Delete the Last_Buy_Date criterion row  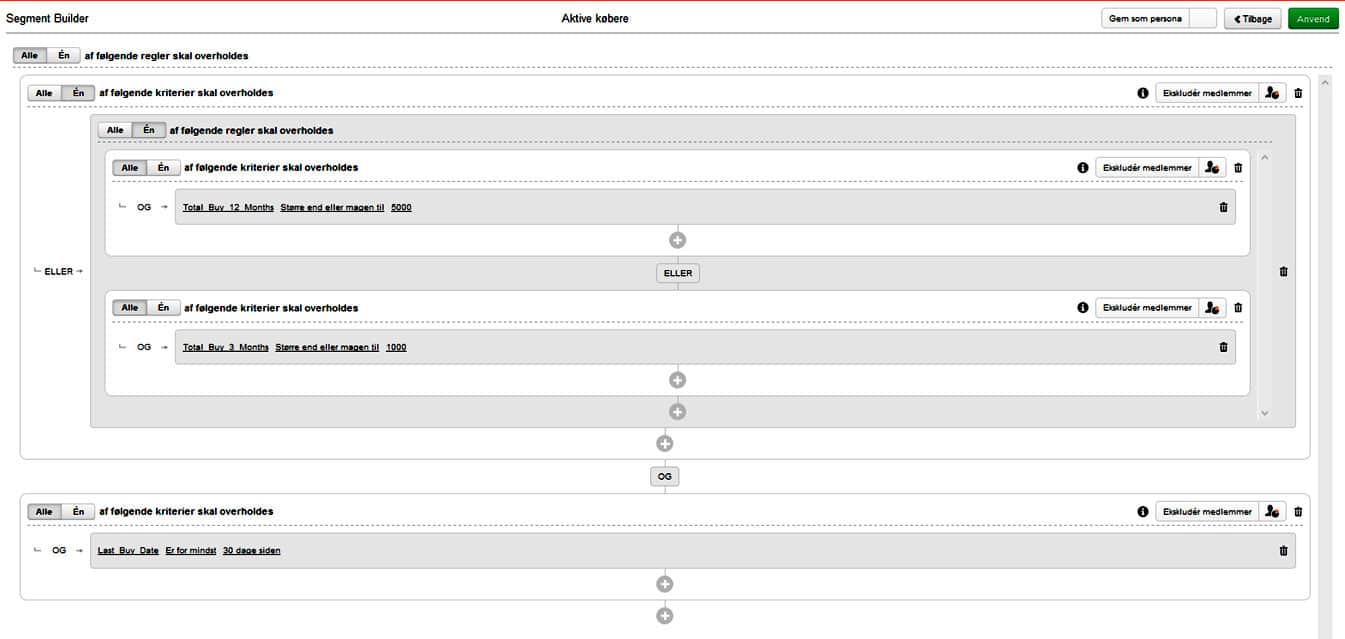coord(1283,550)
